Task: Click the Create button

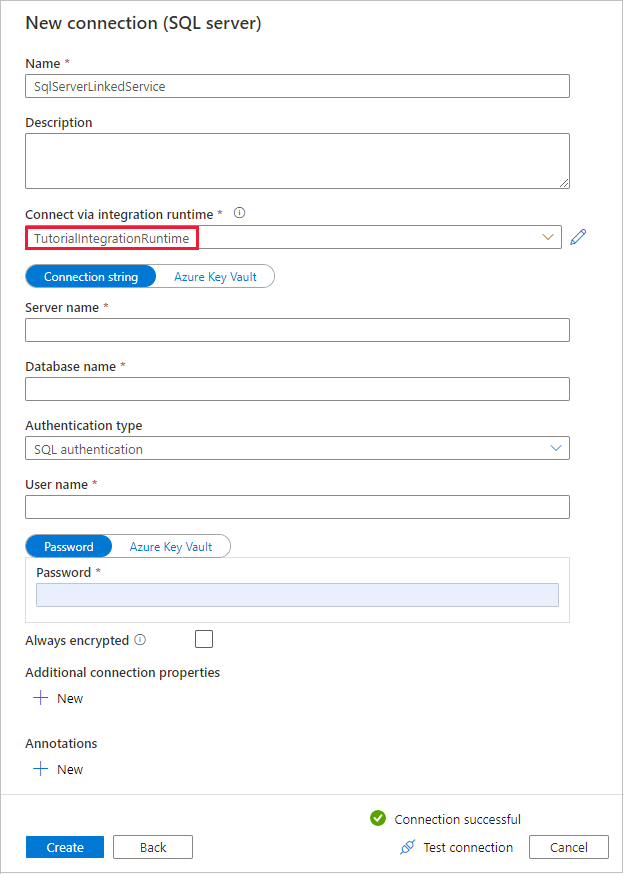Action: pos(64,847)
